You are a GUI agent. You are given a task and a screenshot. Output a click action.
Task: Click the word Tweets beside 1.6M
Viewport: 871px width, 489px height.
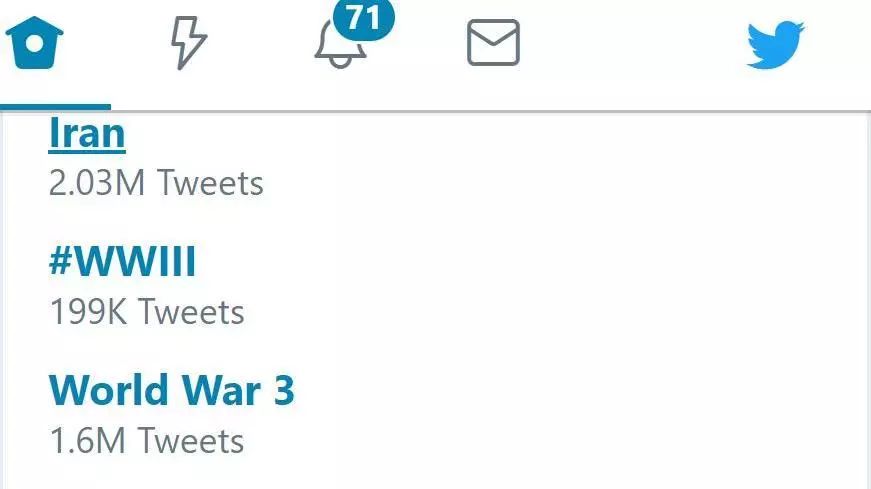pos(191,441)
